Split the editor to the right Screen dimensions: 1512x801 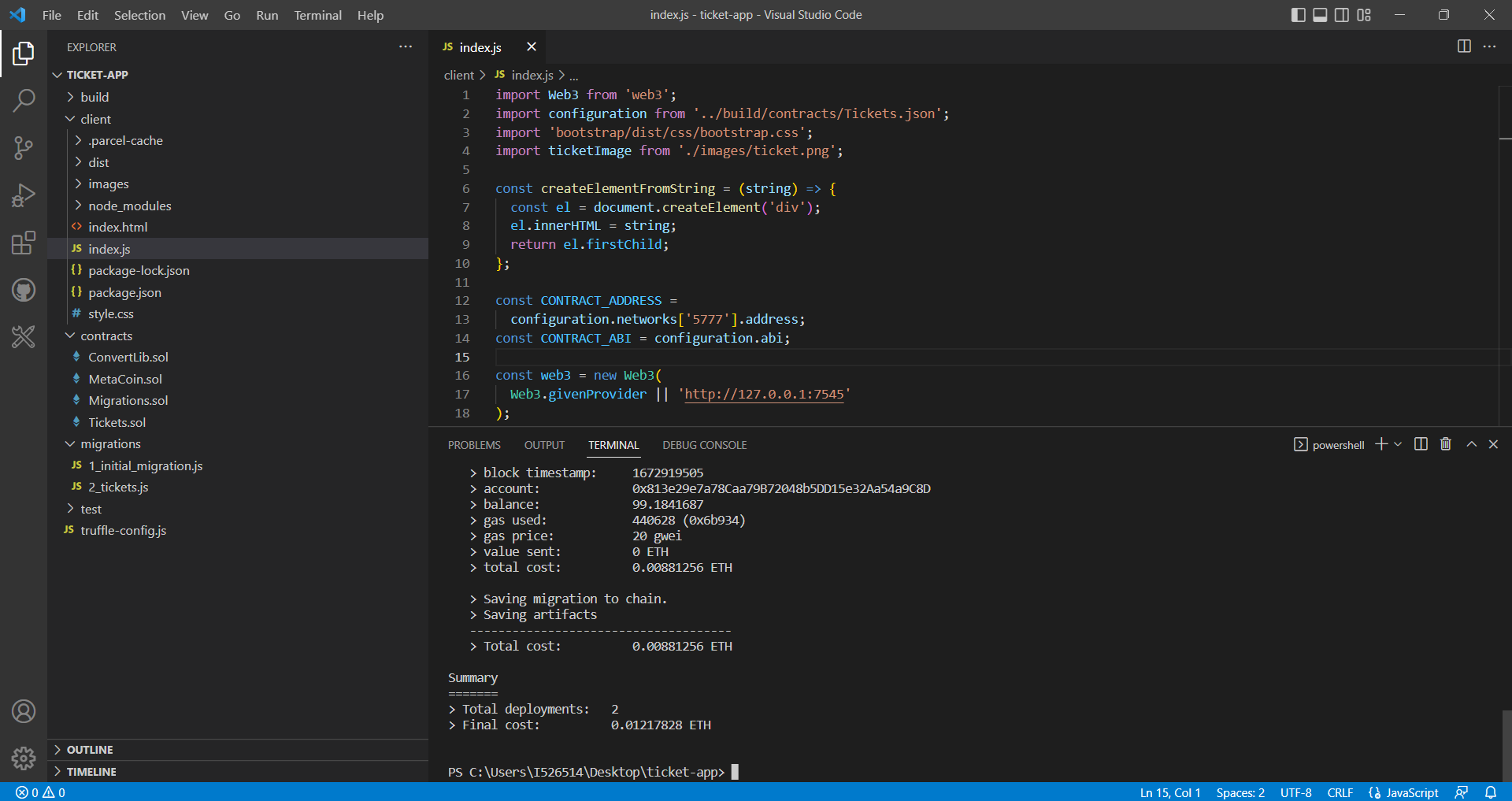(x=1464, y=46)
